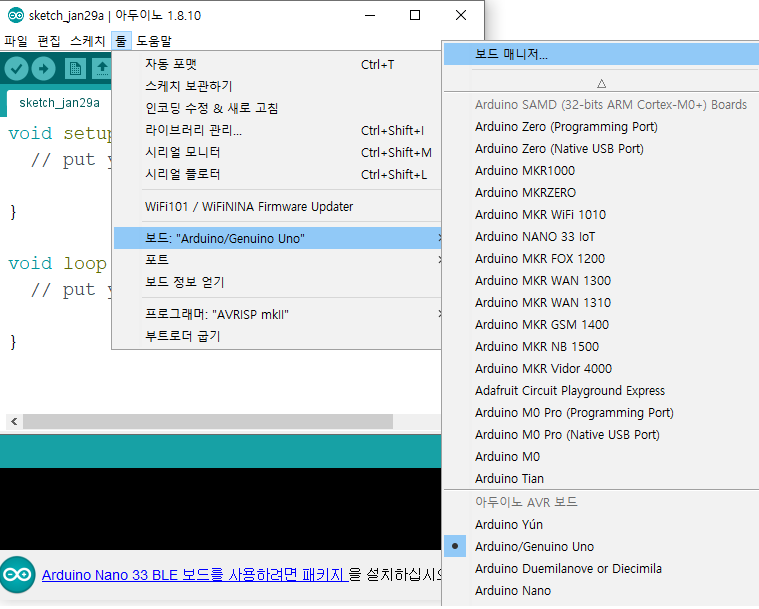Screen dimensions: 759x609
Task: Select Arduino M0 Pro (Programming Port)
Action: [601, 413]
